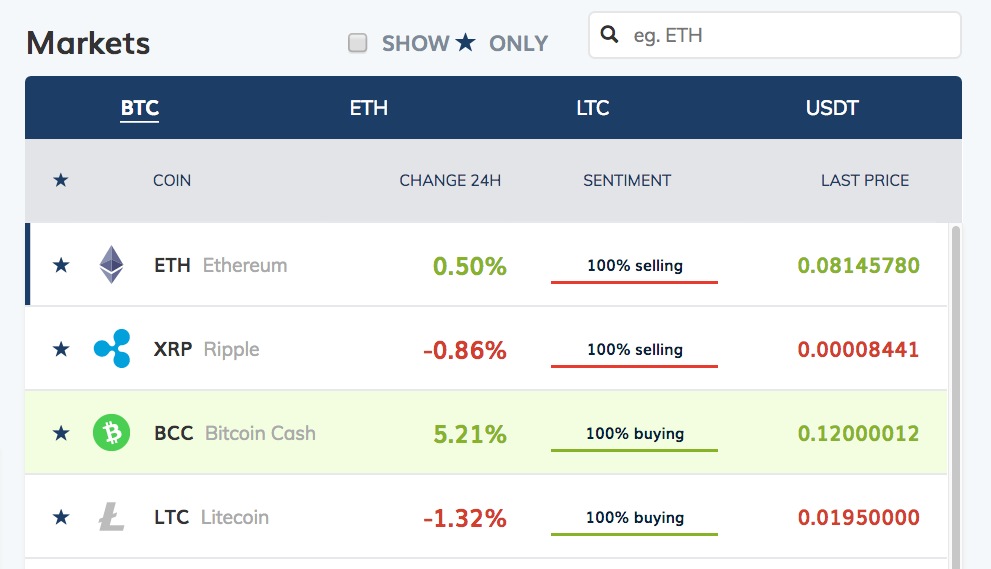Click the green Bitcoin Cash icon
Screen dimensions: 991x569
coord(111,432)
